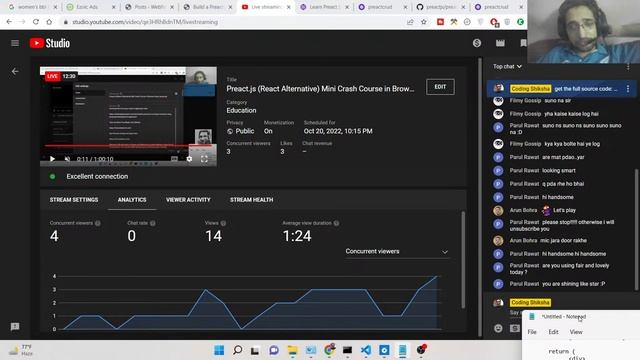Switch to the Stream Settings tab

click(74, 200)
